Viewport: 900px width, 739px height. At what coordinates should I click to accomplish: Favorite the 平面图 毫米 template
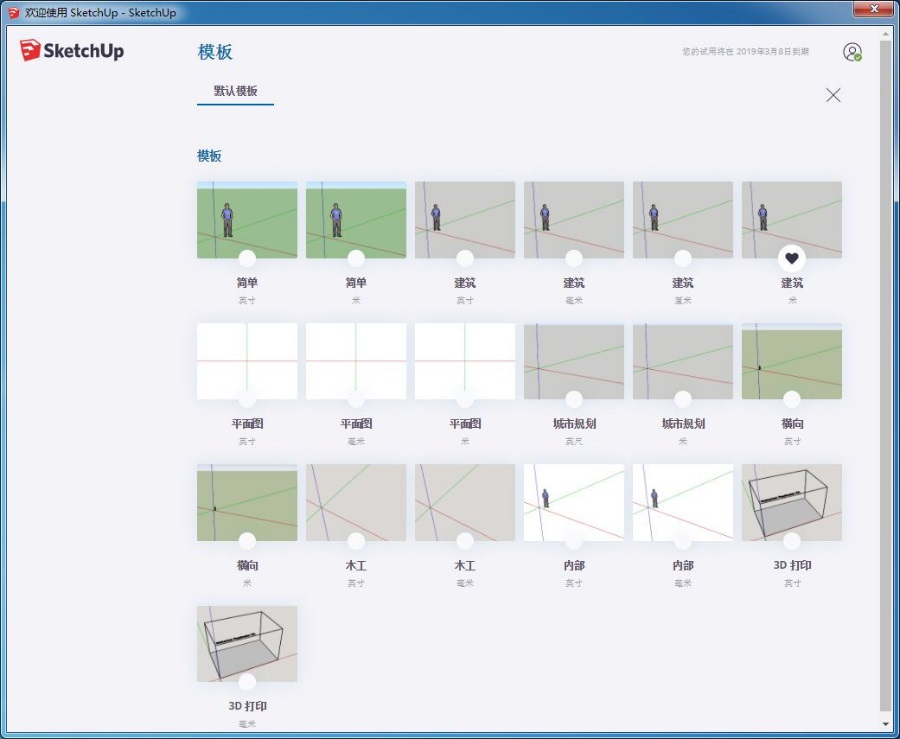[356, 399]
